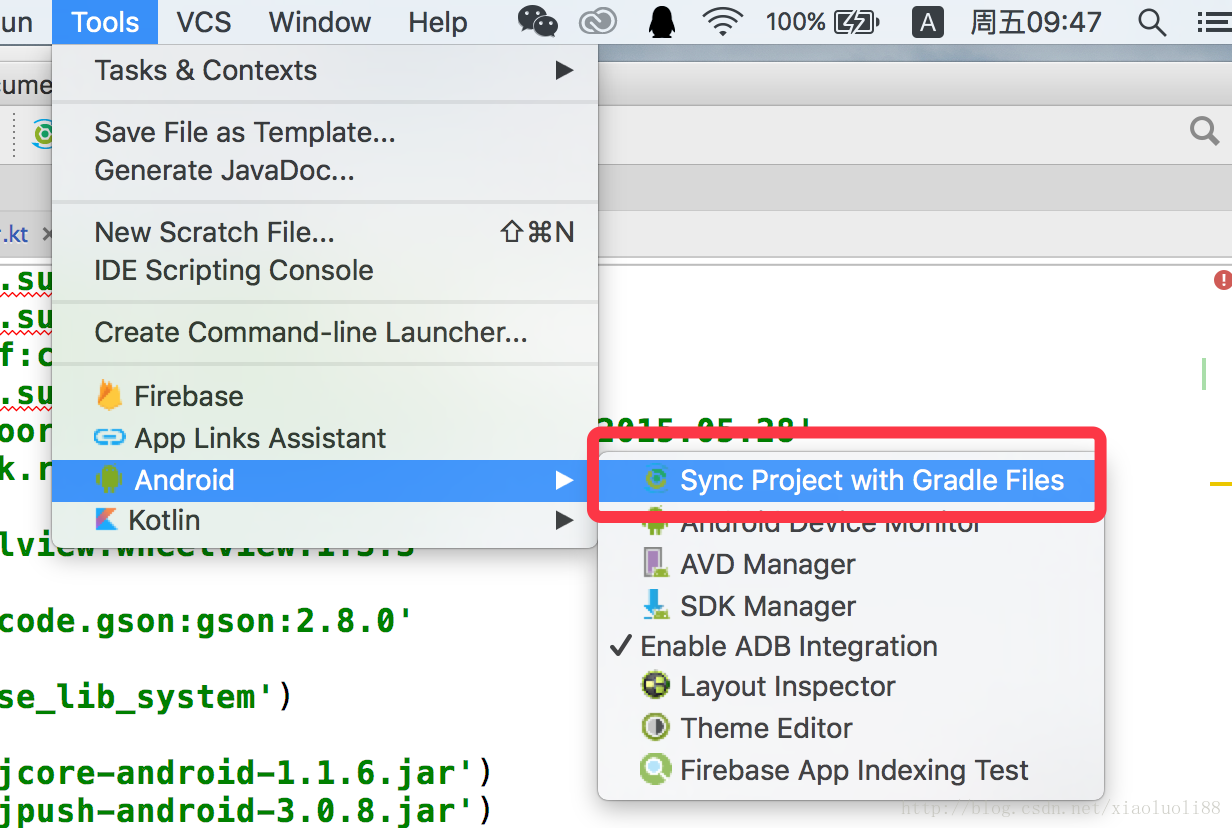Click the SDK Manager download icon
Image resolution: width=1232 pixels, height=828 pixels.
[655, 605]
